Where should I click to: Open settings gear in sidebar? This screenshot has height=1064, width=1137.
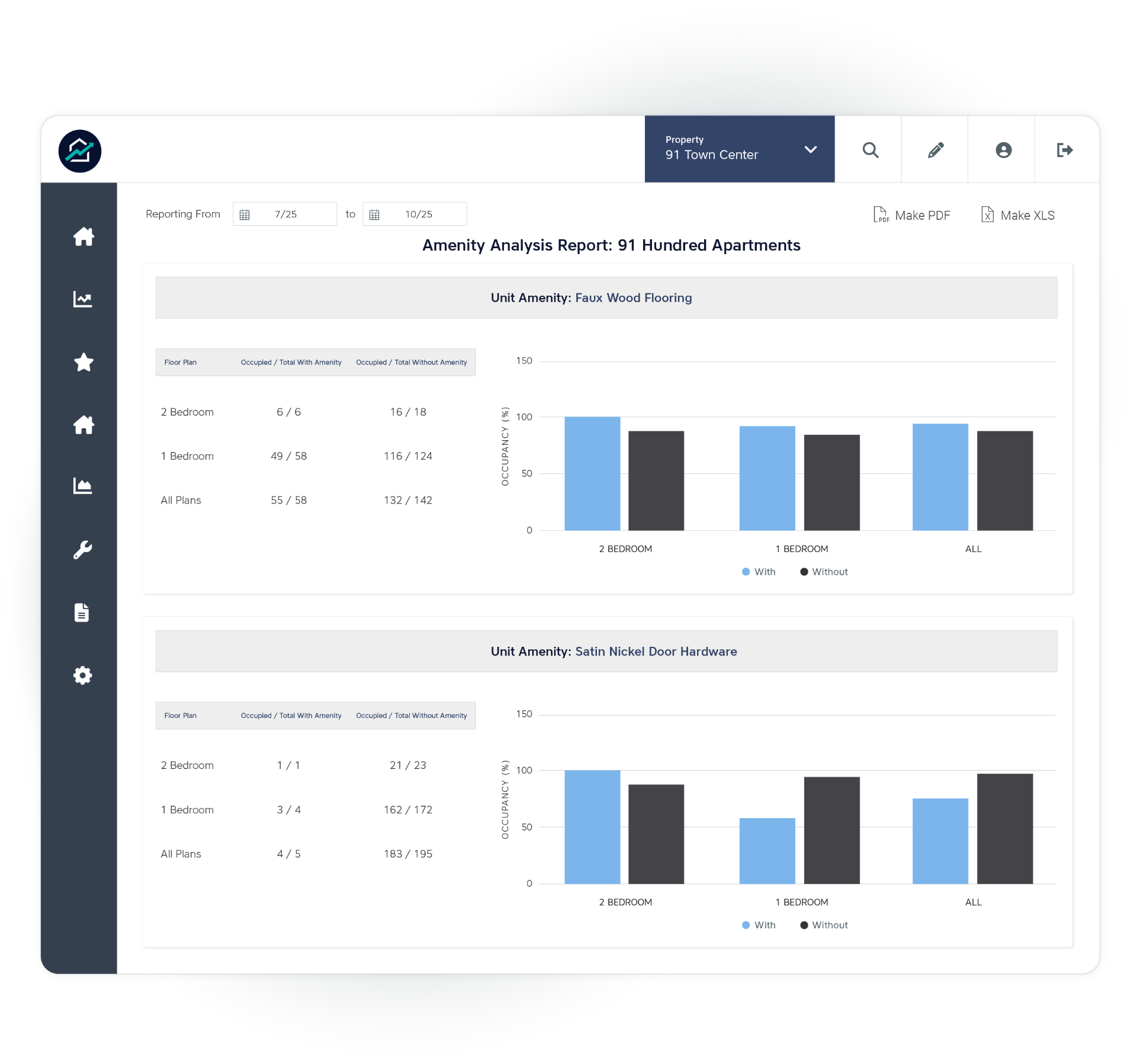click(x=82, y=675)
